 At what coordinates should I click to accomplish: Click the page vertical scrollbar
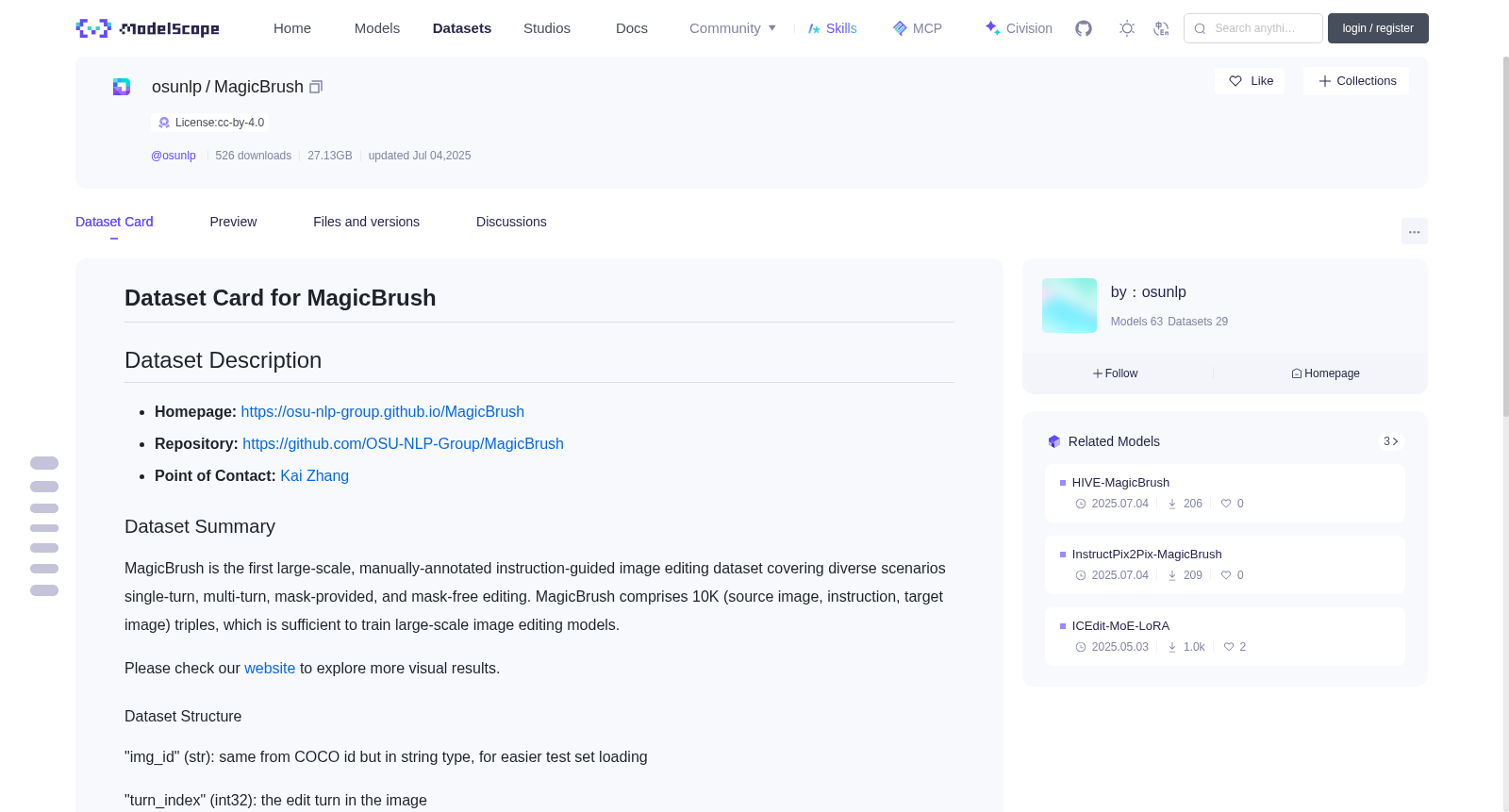coord(1505,236)
